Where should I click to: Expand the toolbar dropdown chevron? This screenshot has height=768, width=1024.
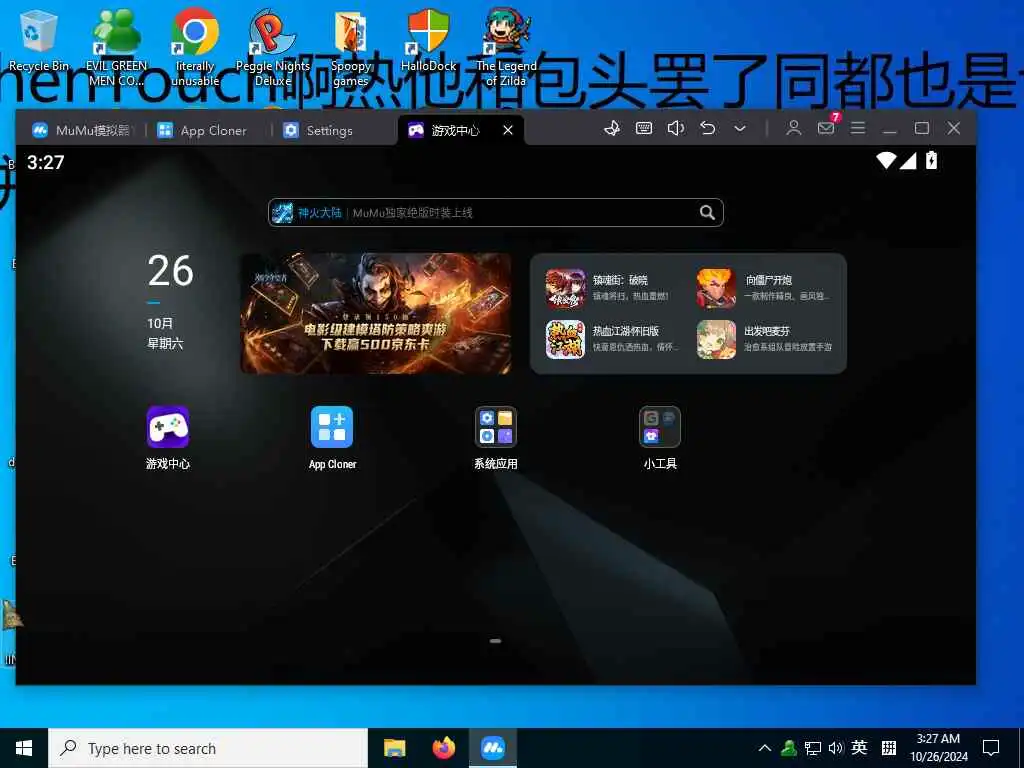pos(740,129)
